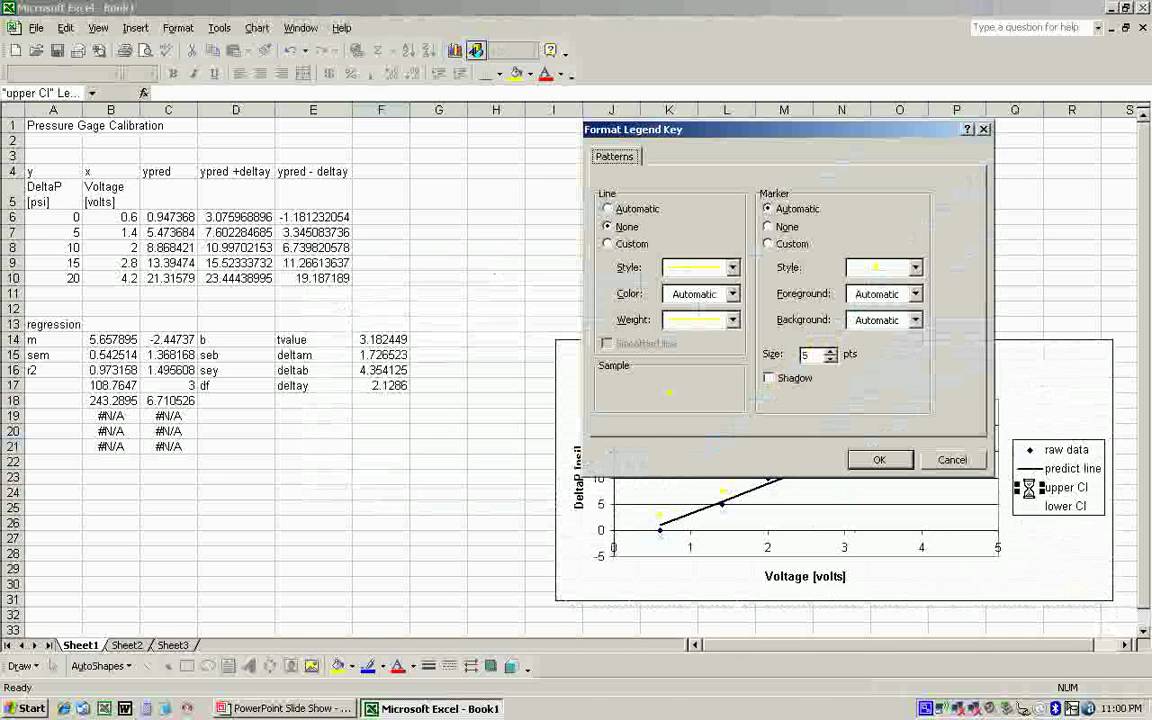The height and width of the screenshot is (720, 1152).
Task: Open the Chart menu
Action: click(257, 28)
